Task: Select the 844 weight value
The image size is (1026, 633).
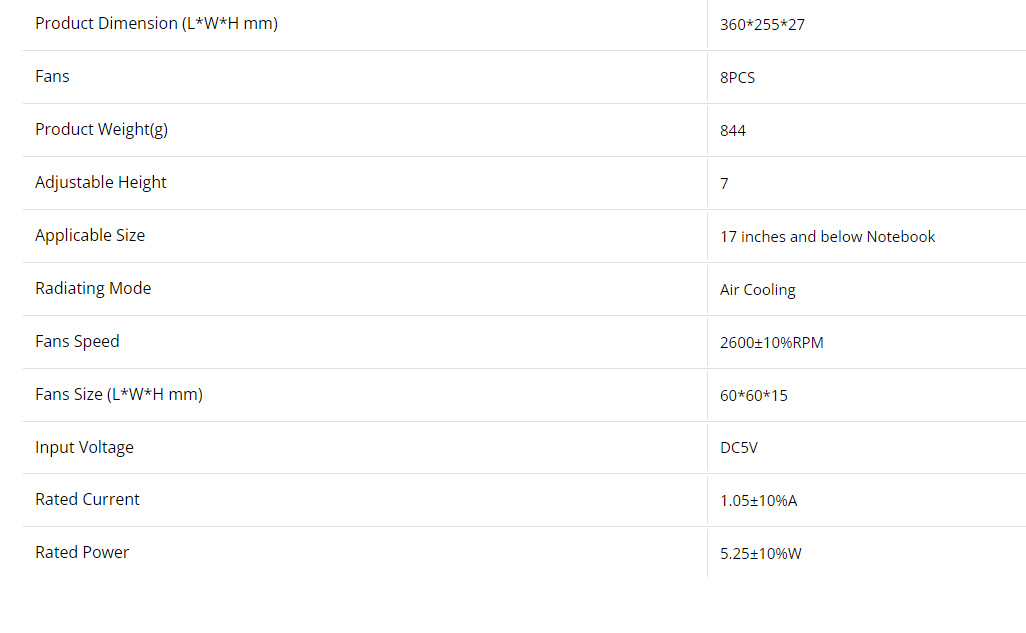Action: (x=733, y=131)
